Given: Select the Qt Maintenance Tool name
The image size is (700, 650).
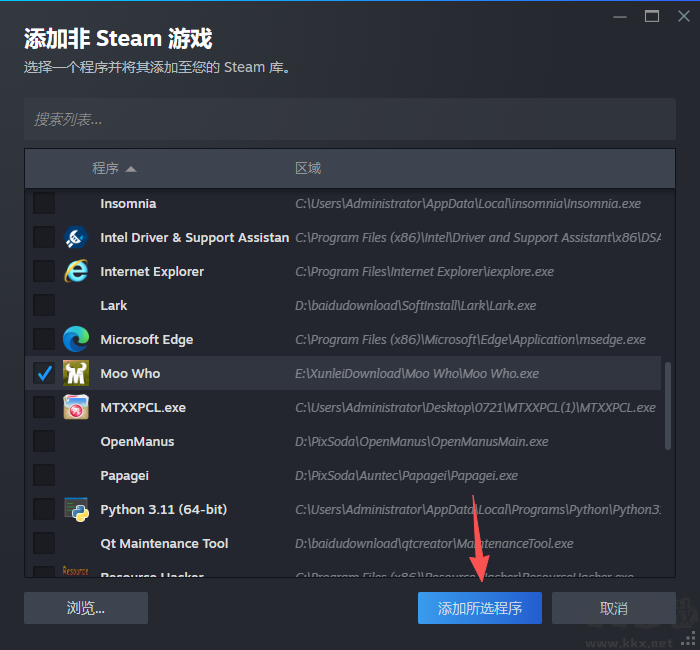Looking at the screenshot, I should point(164,543).
